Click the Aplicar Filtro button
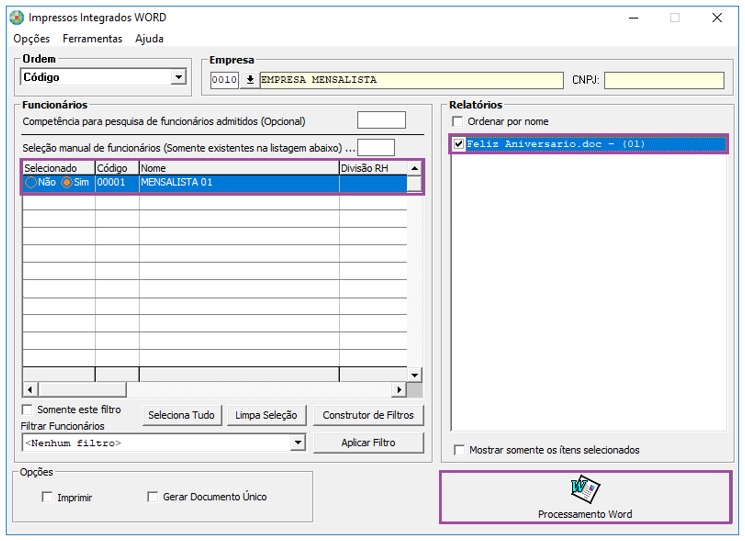745x541 pixels. (368, 442)
